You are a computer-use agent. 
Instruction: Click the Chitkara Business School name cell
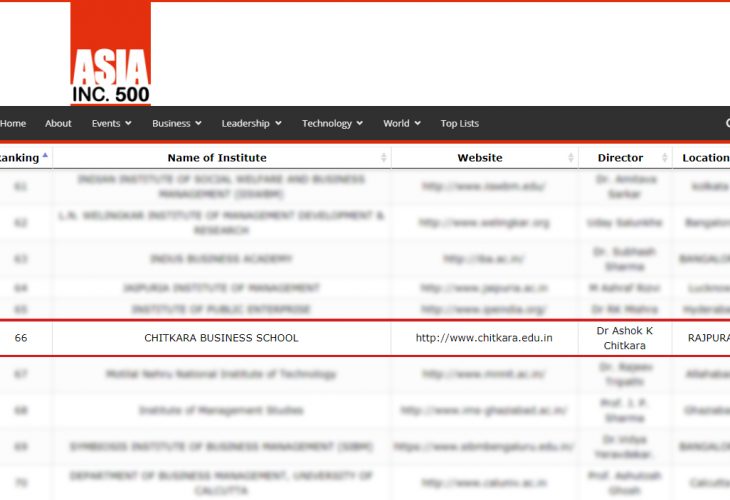coord(221,338)
